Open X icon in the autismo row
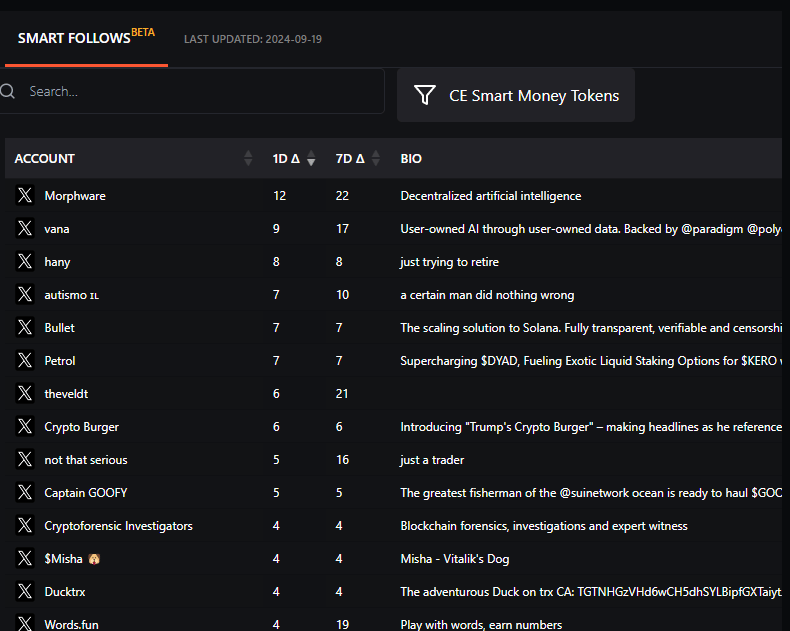 point(25,294)
